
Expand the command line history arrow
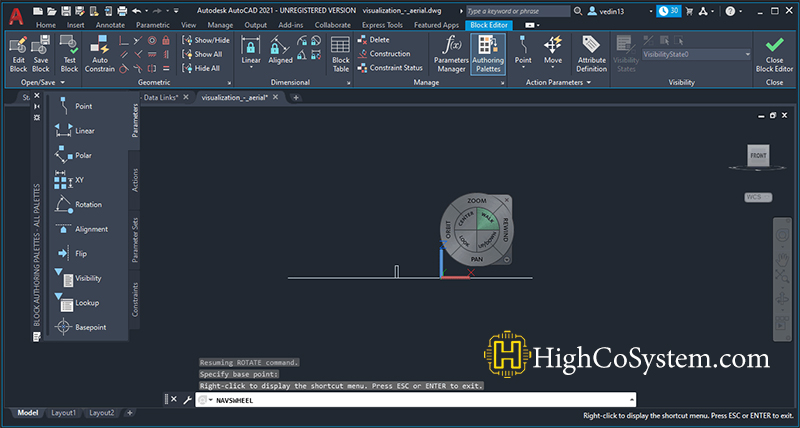coord(632,400)
